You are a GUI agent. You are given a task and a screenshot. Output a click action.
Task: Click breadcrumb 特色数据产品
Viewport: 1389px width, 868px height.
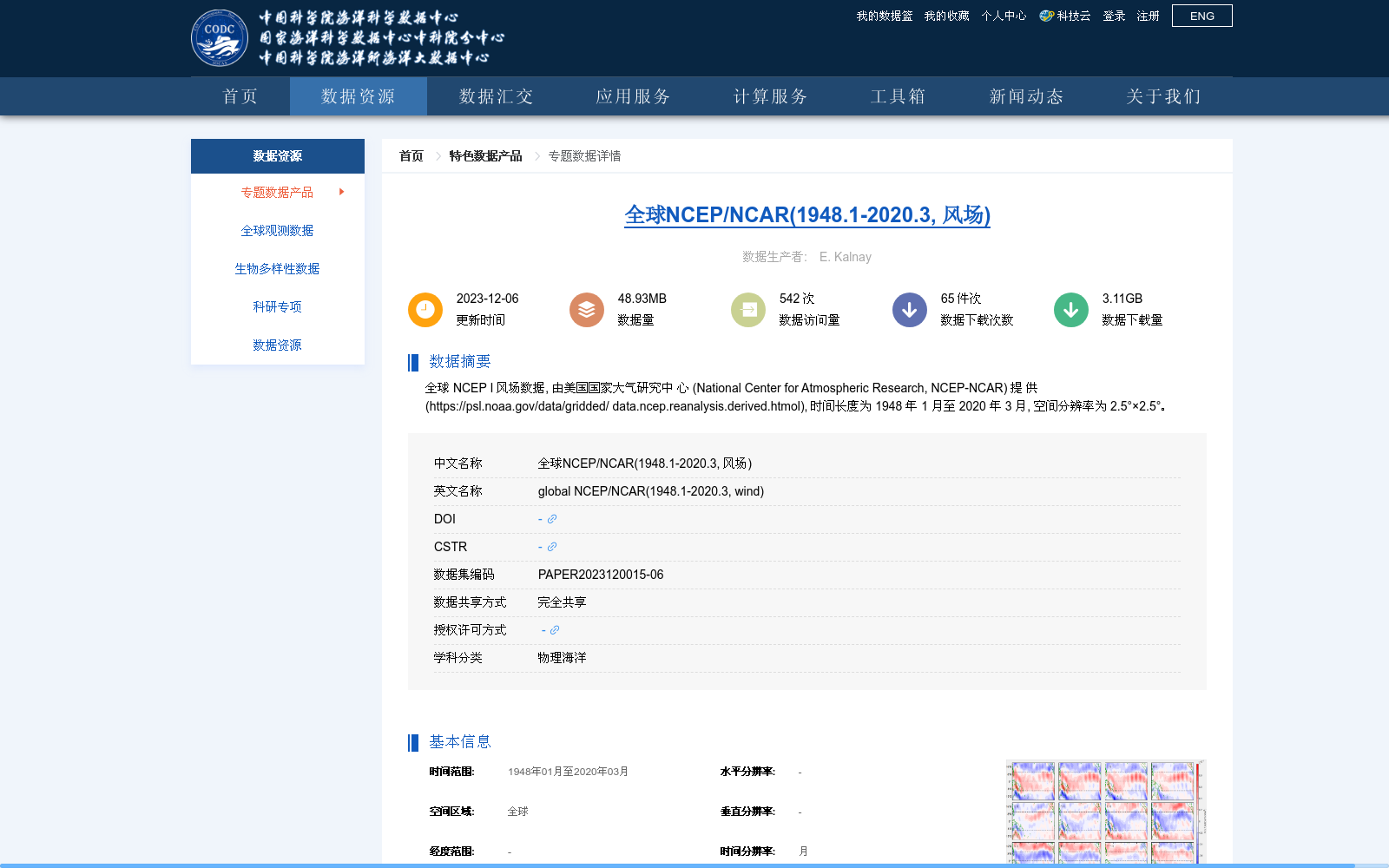tap(485, 156)
